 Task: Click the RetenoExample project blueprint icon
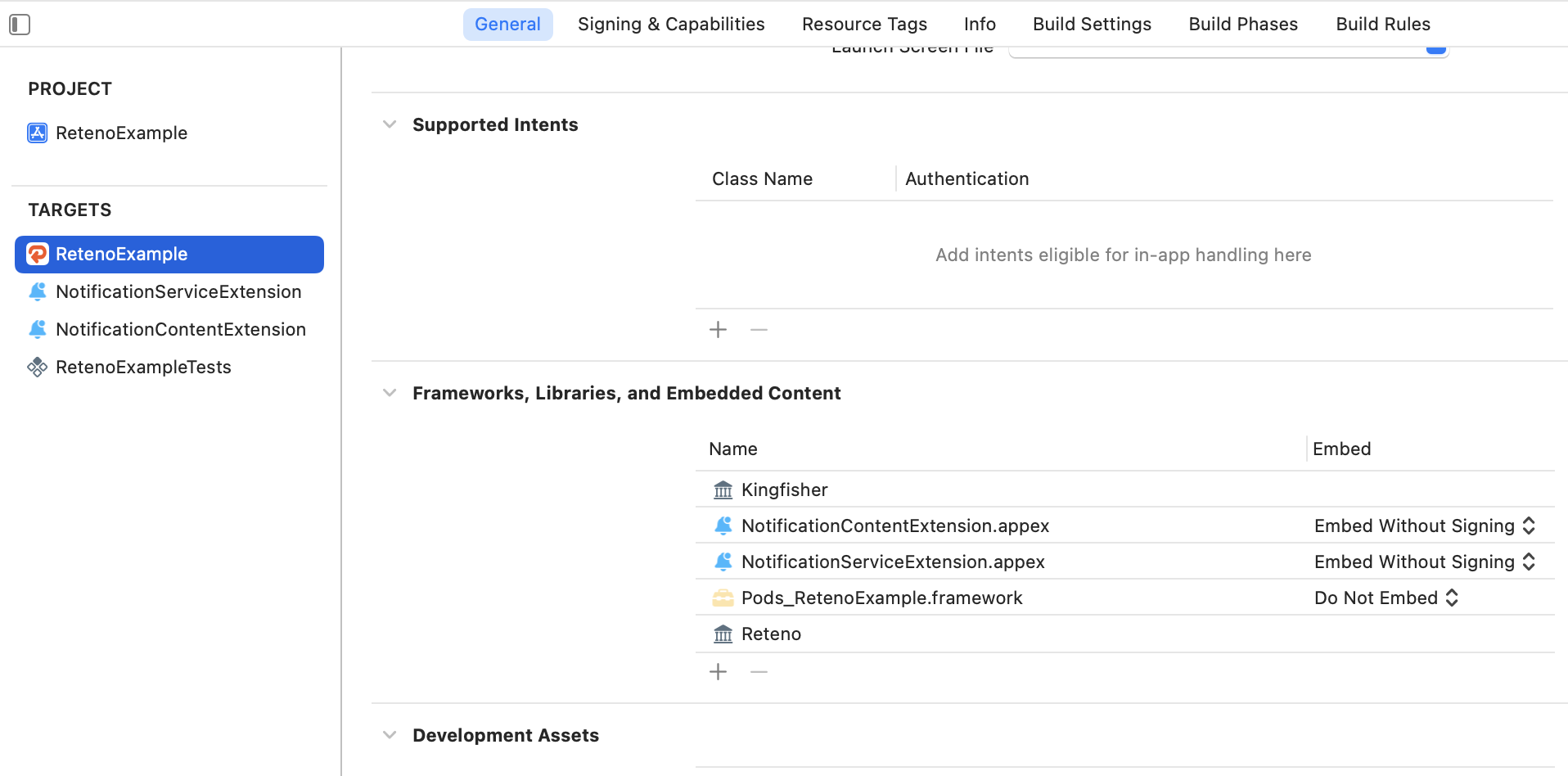click(x=38, y=133)
